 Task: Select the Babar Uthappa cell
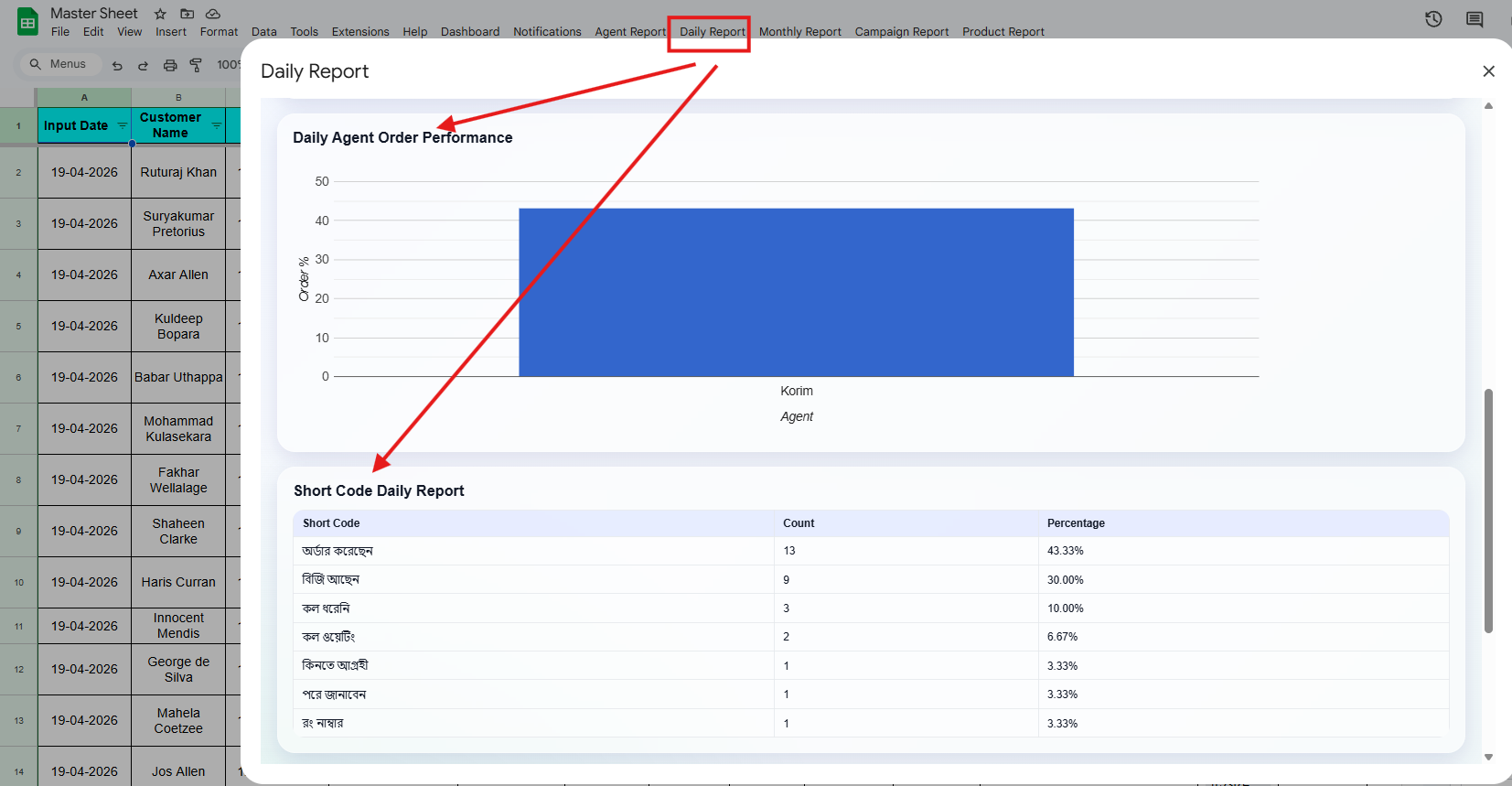coord(178,377)
